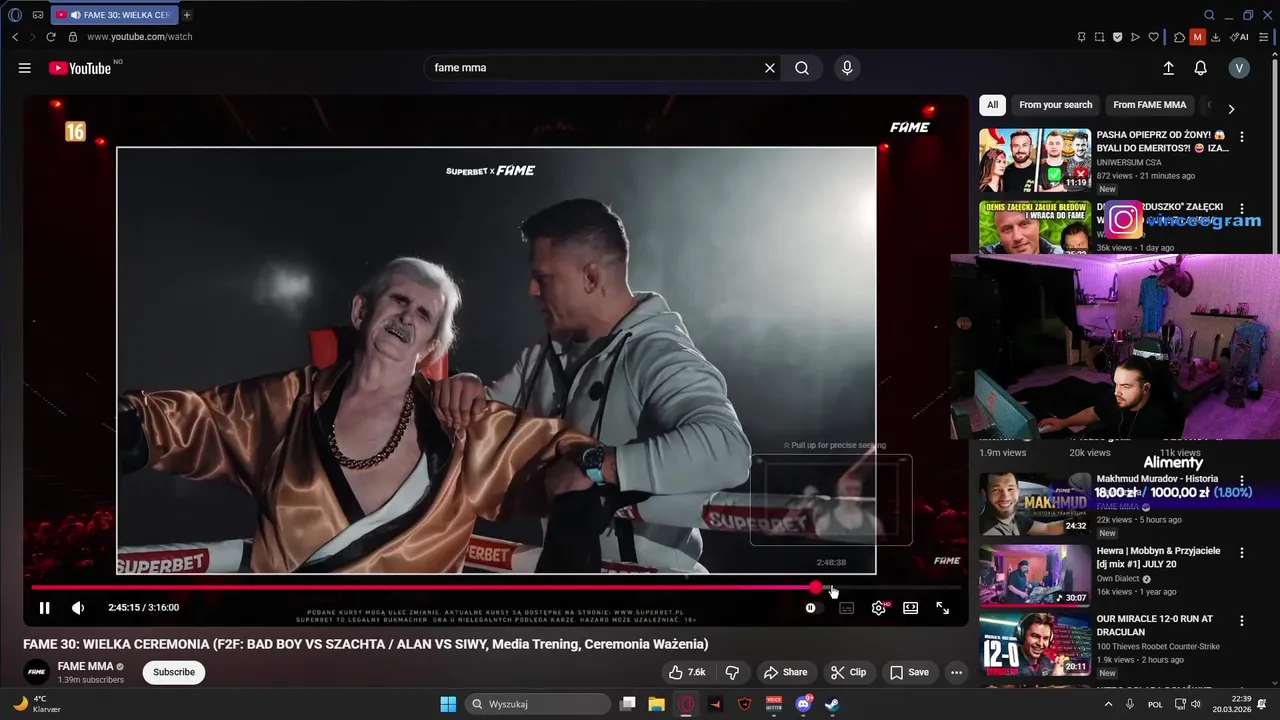The width and height of the screenshot is (1280, 720).
Task: Click the Wyszukaj taskbar search box
Action: [539, 704]
